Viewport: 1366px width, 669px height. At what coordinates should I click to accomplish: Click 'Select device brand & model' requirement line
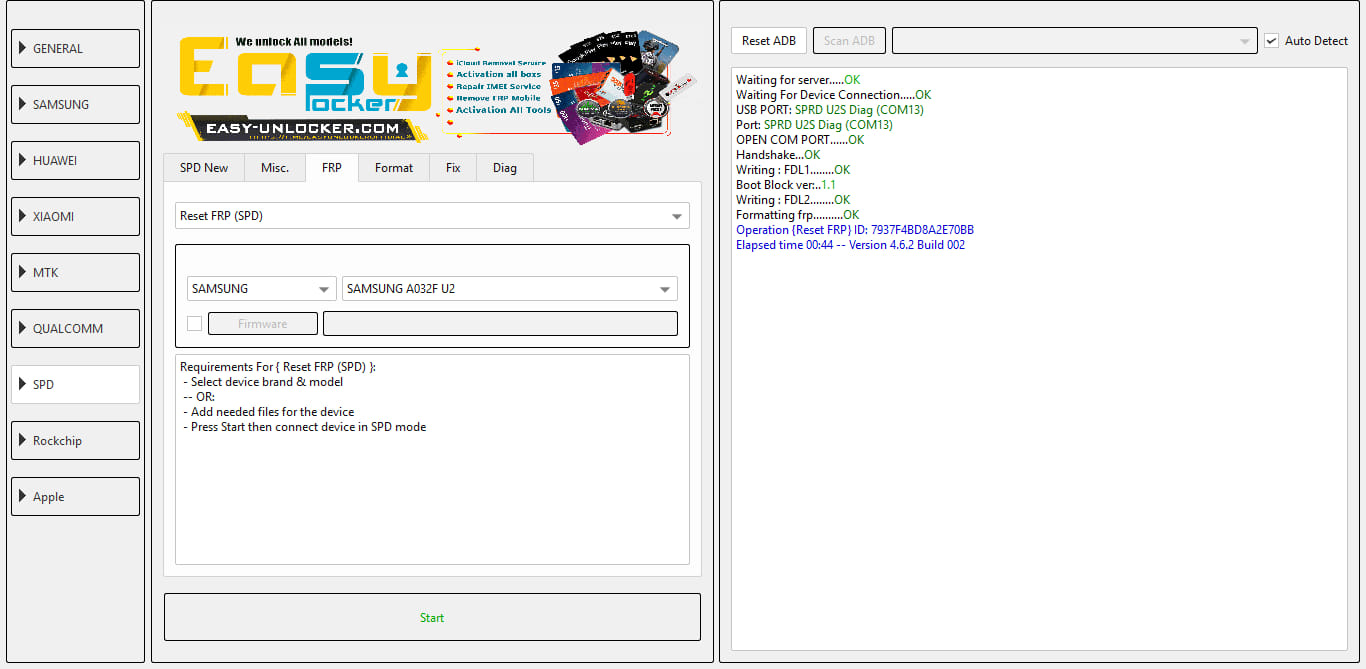(263, 382)
